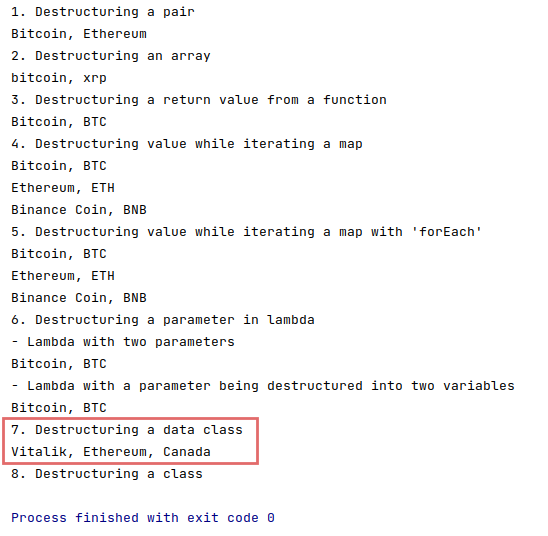Click the line about parameter destructured into two variables
Screen dimensions: 548x536
pyautogui.click(x=263, y=386)
